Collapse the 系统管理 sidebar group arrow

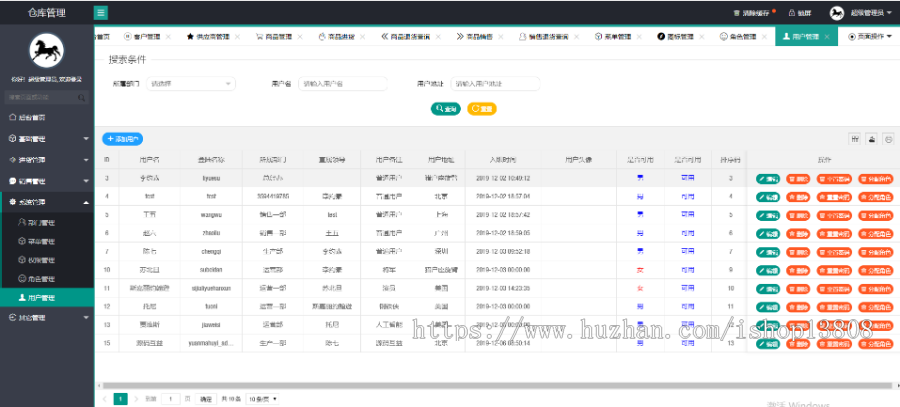pos(86,202)
